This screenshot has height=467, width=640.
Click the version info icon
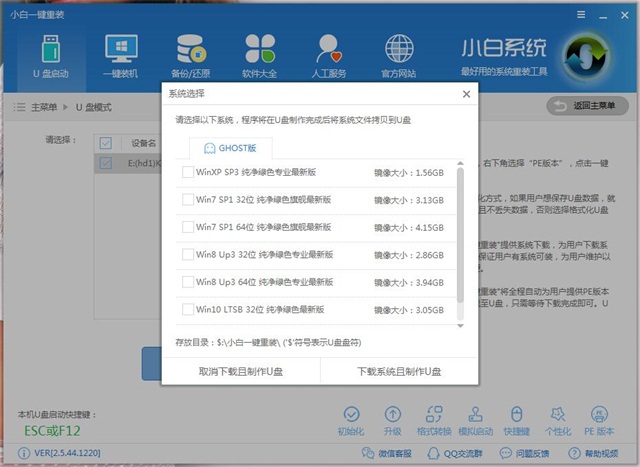click(x=24, y=453)
